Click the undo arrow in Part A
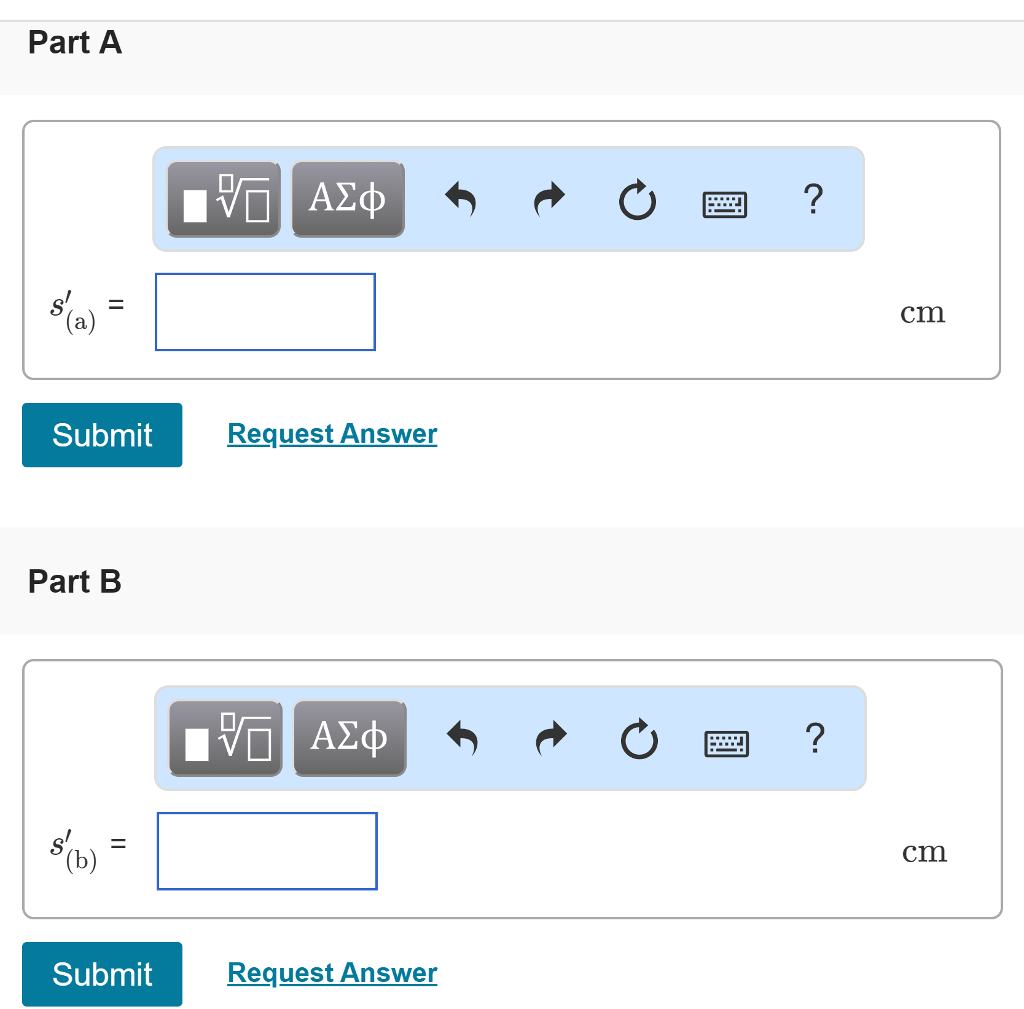The image size is (1024, 1009). 460,201
